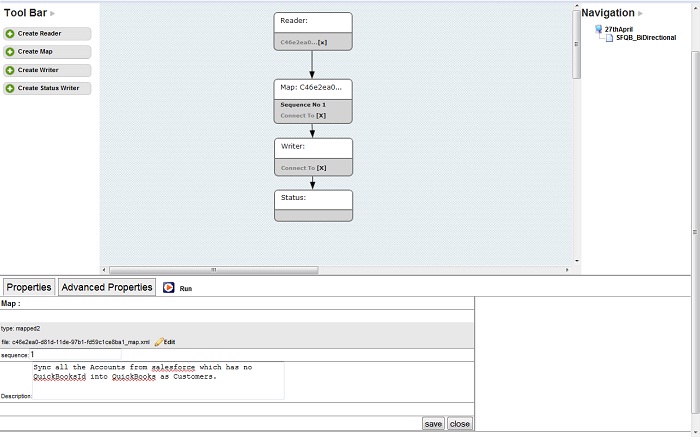Click the green plus icon for Create Status Writer
The image size is (700, 437).
pos(10,88)
